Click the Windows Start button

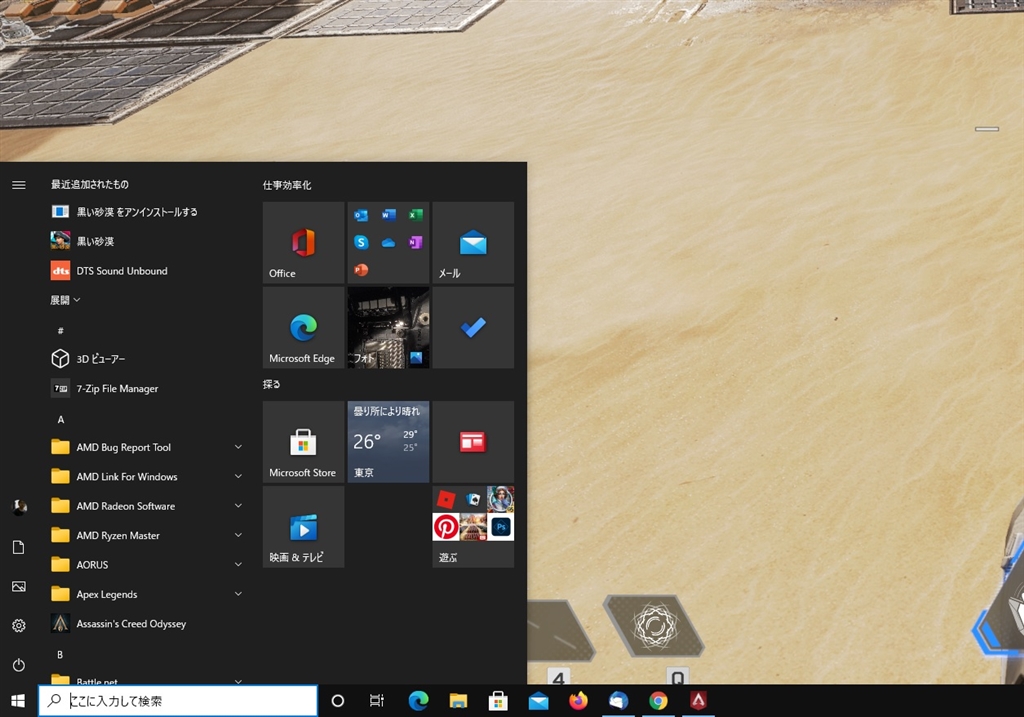(x=18, y=701)
